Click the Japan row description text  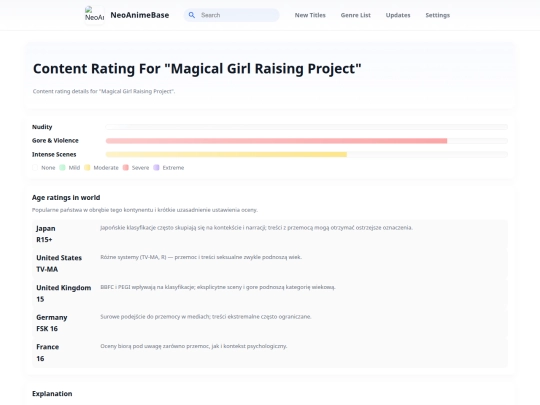(256, 228)
